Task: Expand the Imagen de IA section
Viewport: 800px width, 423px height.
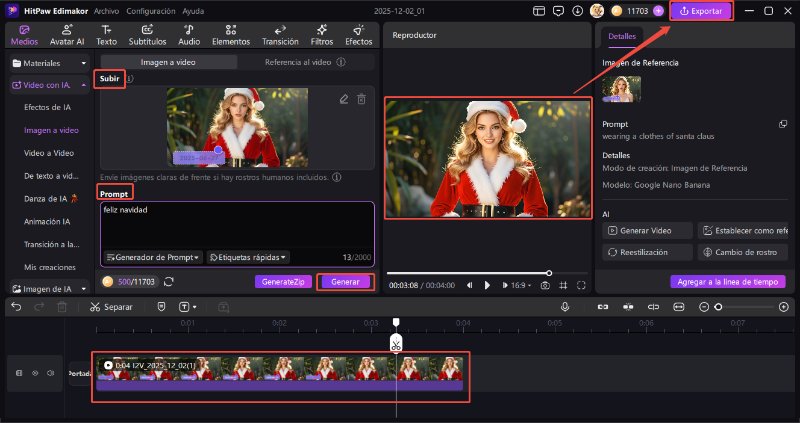Action: tap(49, 289)
